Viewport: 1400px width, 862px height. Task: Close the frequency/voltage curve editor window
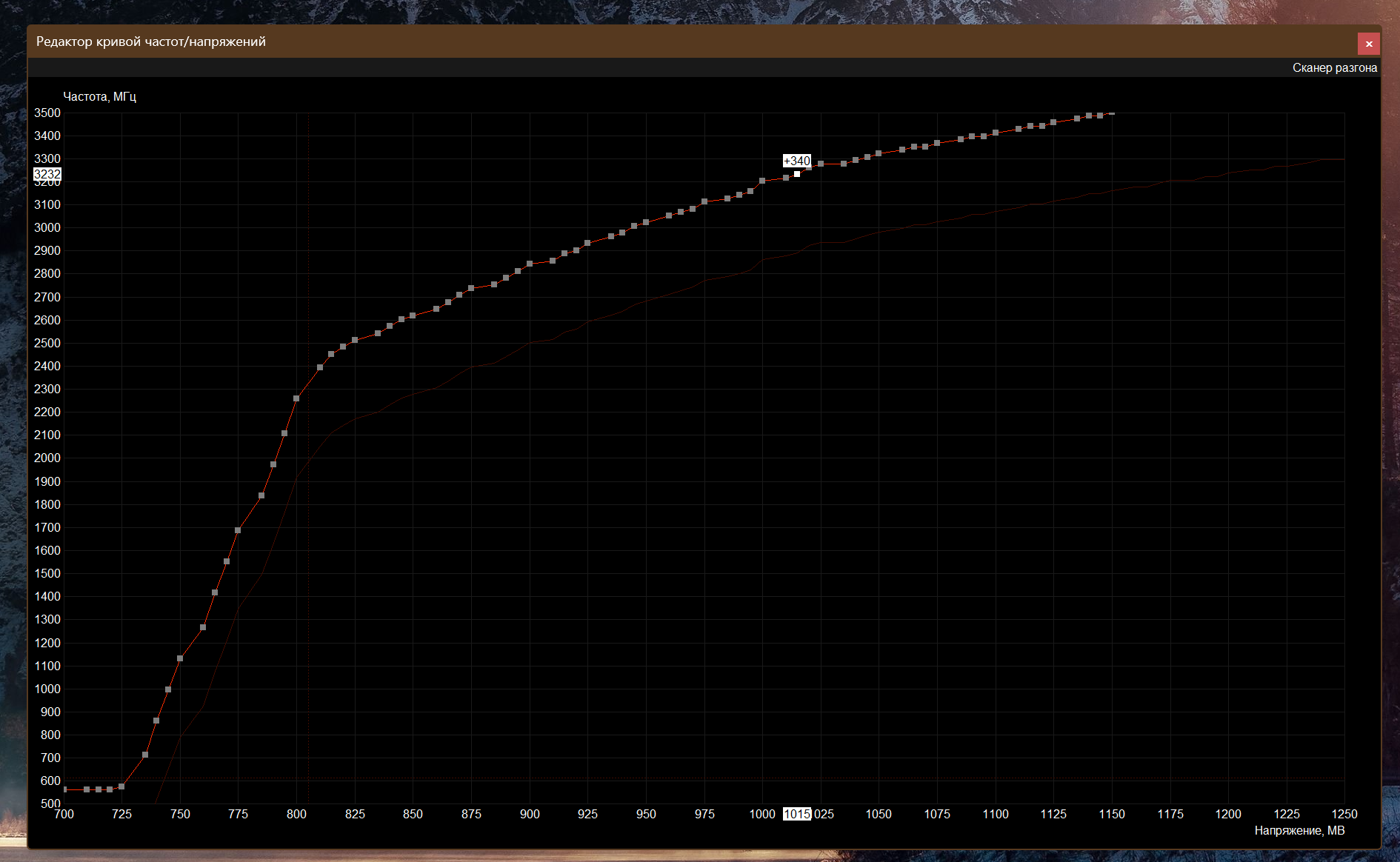pos(1368,44)
